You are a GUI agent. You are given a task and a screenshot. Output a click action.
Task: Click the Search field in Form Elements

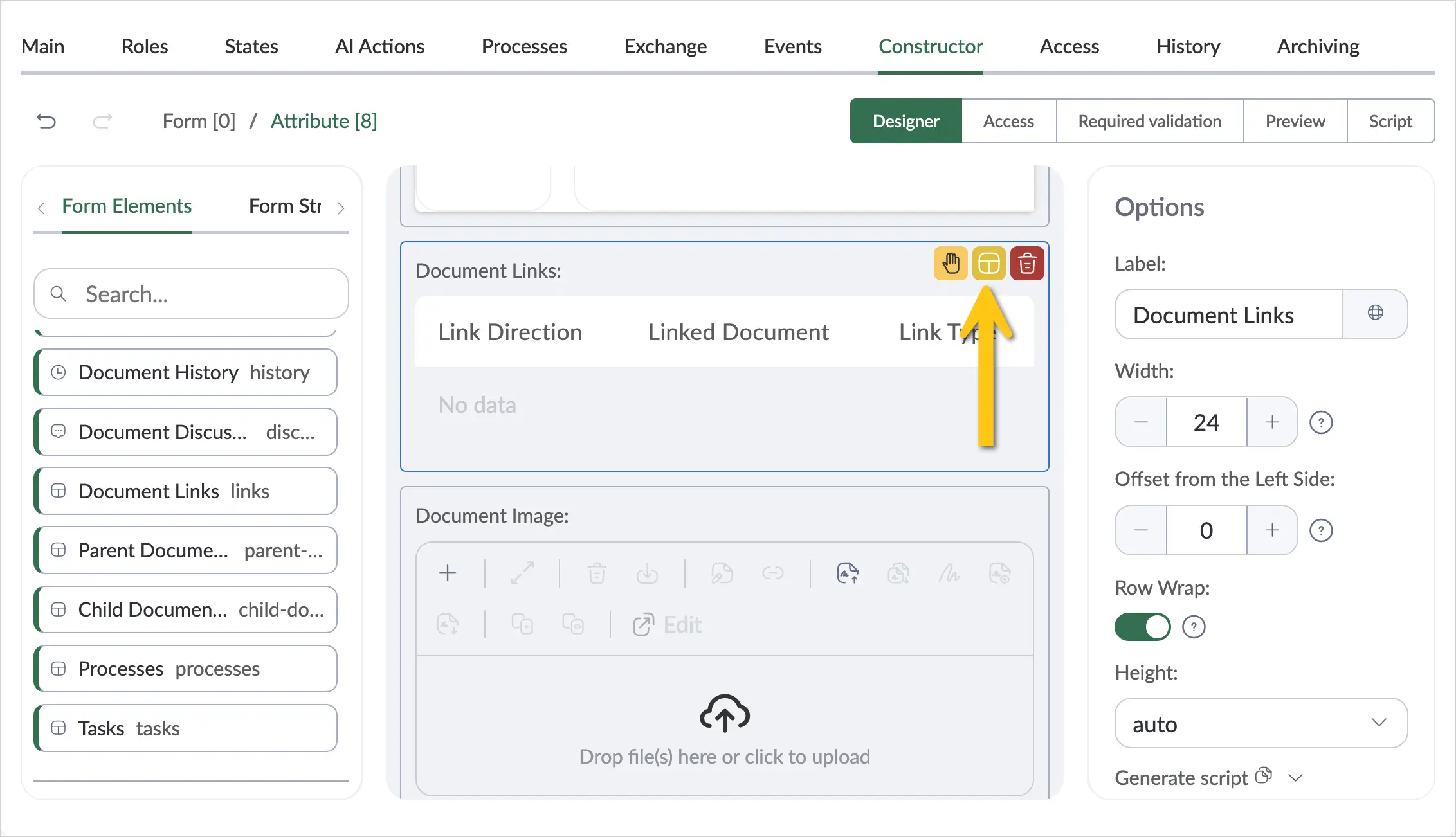pos(191,294)
